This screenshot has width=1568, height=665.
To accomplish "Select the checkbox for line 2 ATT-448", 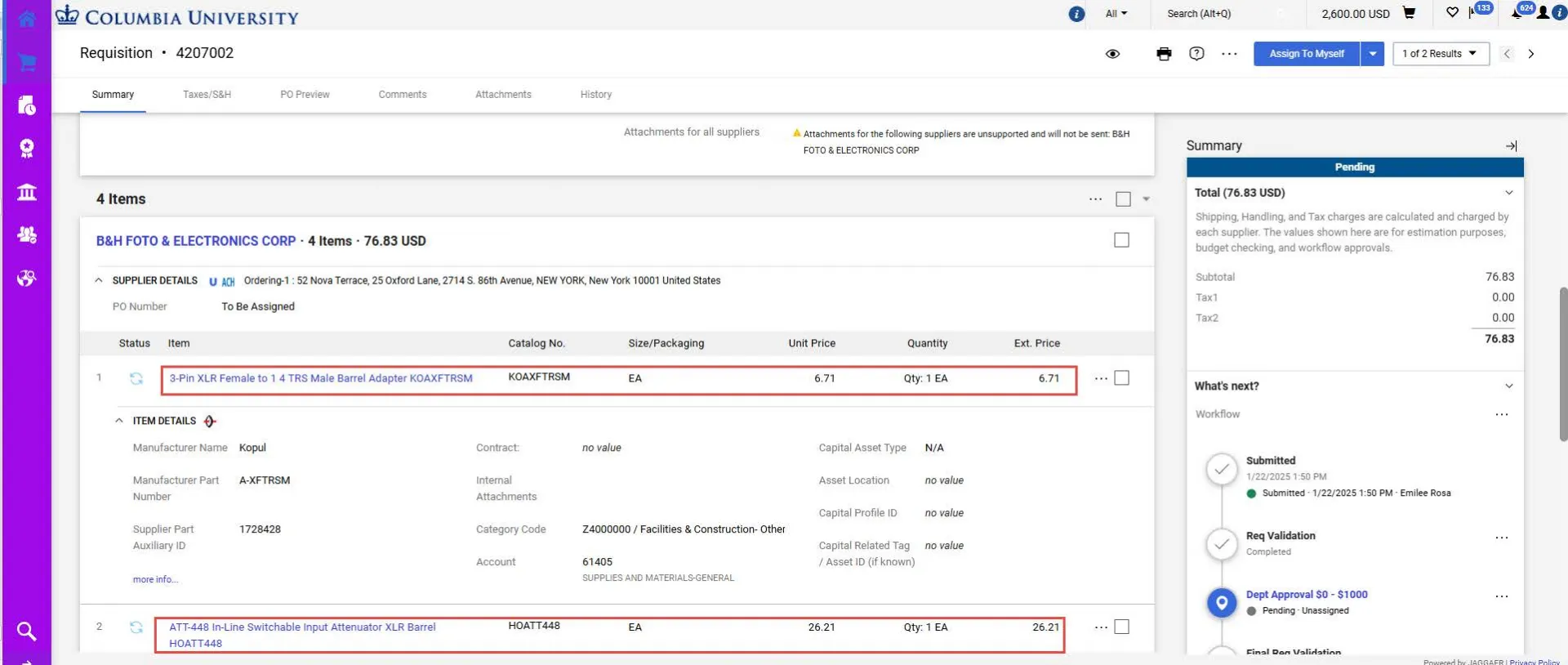I will pyautogui.click(x=1122, y=627).
